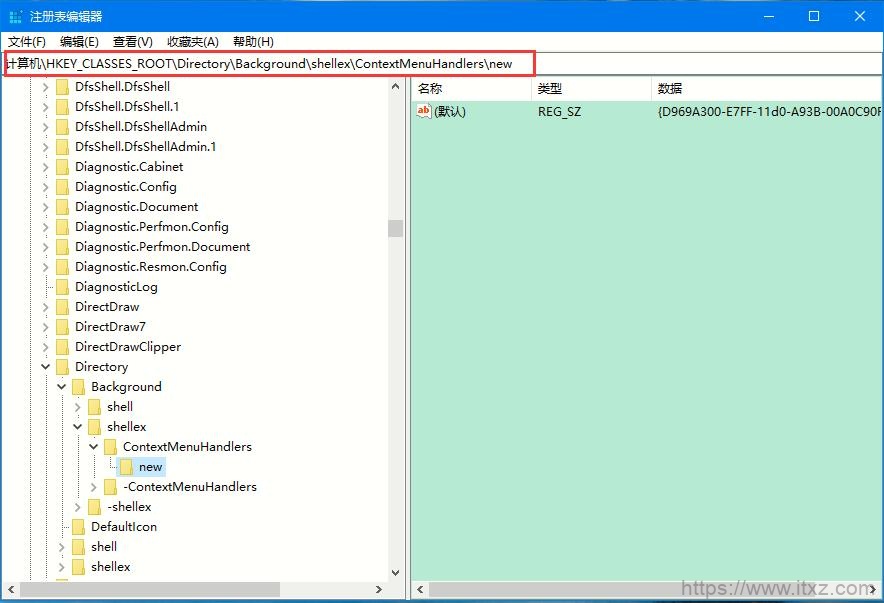Select the Diagnostic.Cabinet tree item
The height and width of the screenshot is (603, 884).
click(x=129, y=167)
